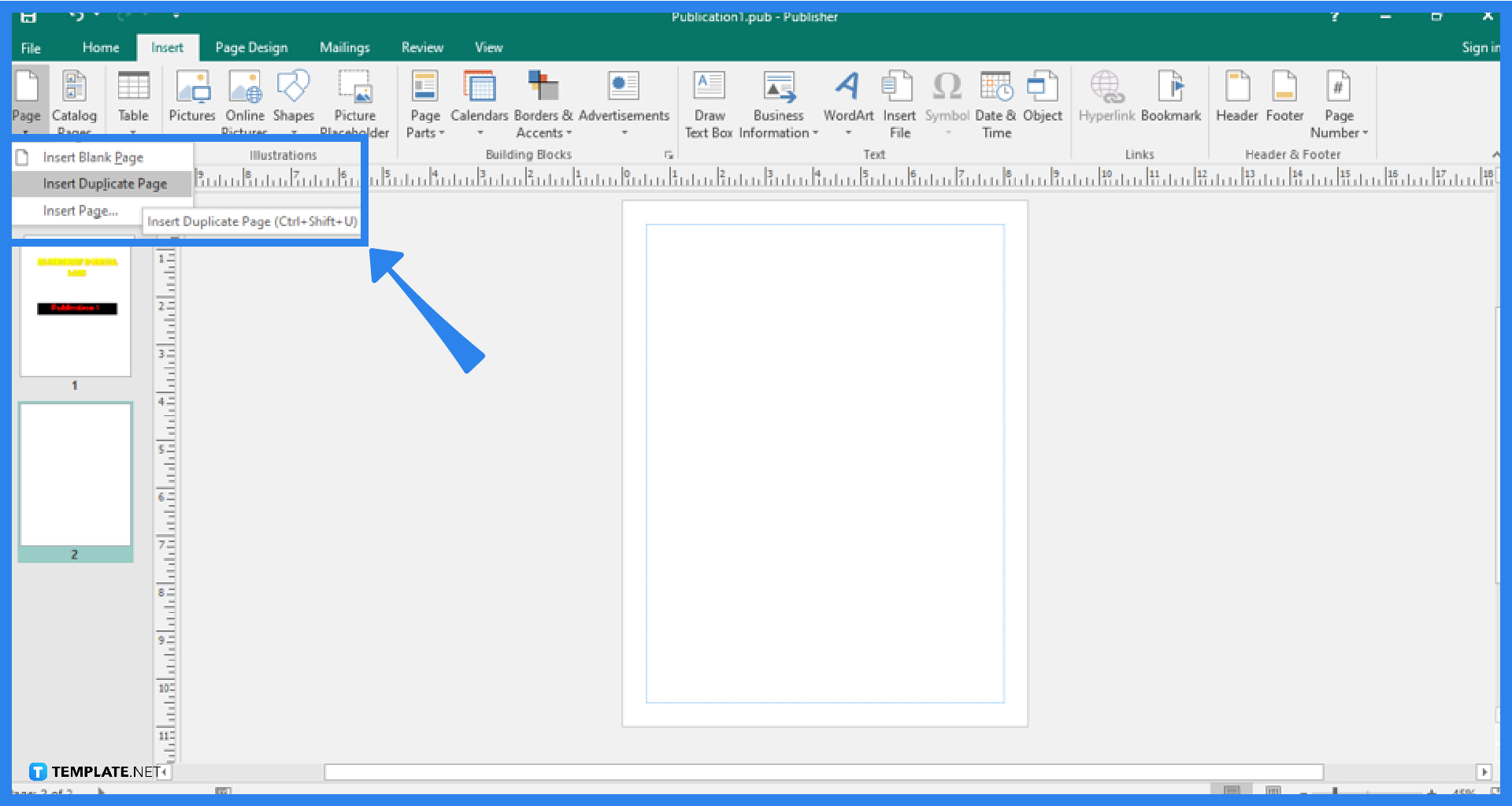The width and height of the screenshot is (1512, 806).
Task: Open the Mailings ribbon tab
Action: coord(344,46)
